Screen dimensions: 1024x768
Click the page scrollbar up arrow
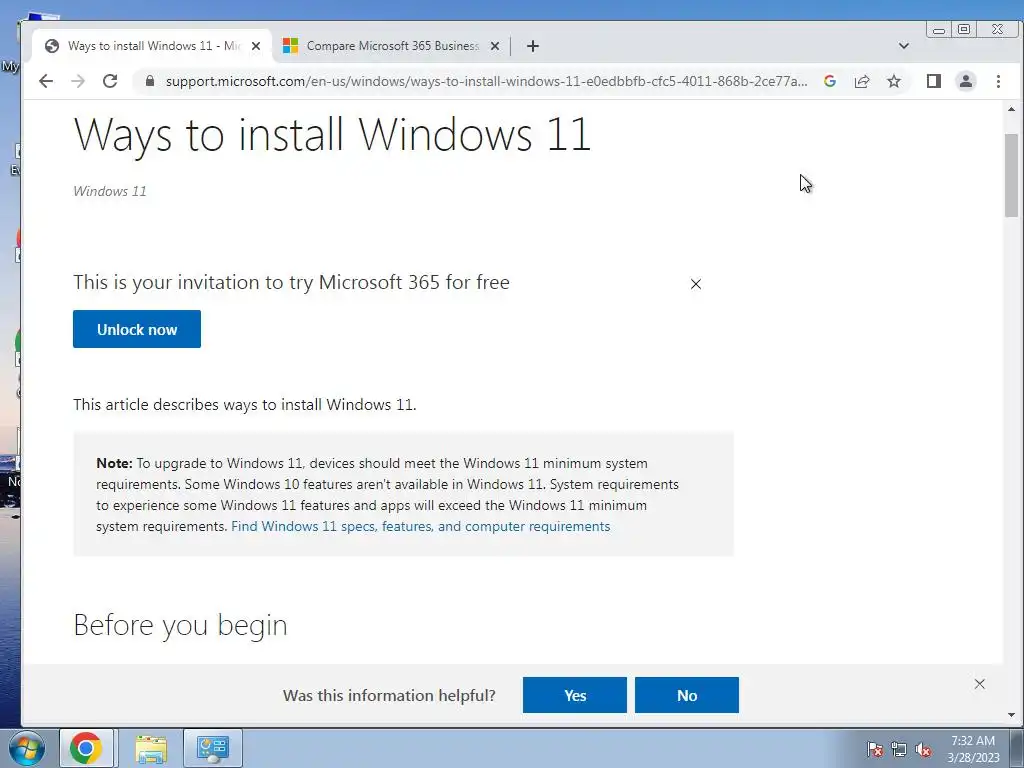[1012, 110]
